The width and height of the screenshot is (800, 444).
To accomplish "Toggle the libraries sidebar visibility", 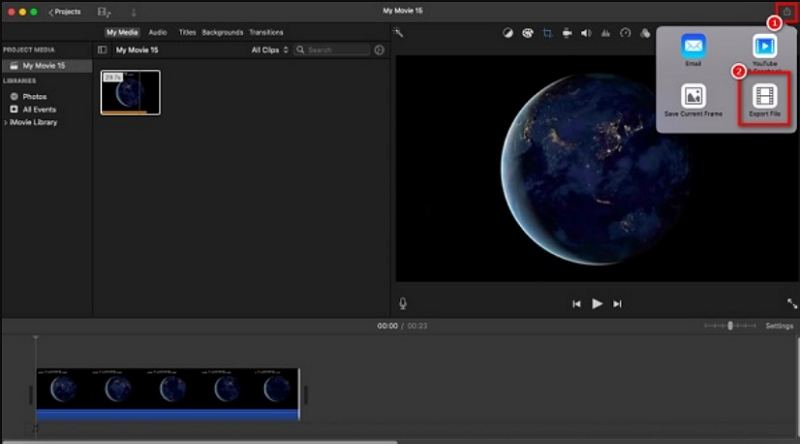I will [102, 50].
